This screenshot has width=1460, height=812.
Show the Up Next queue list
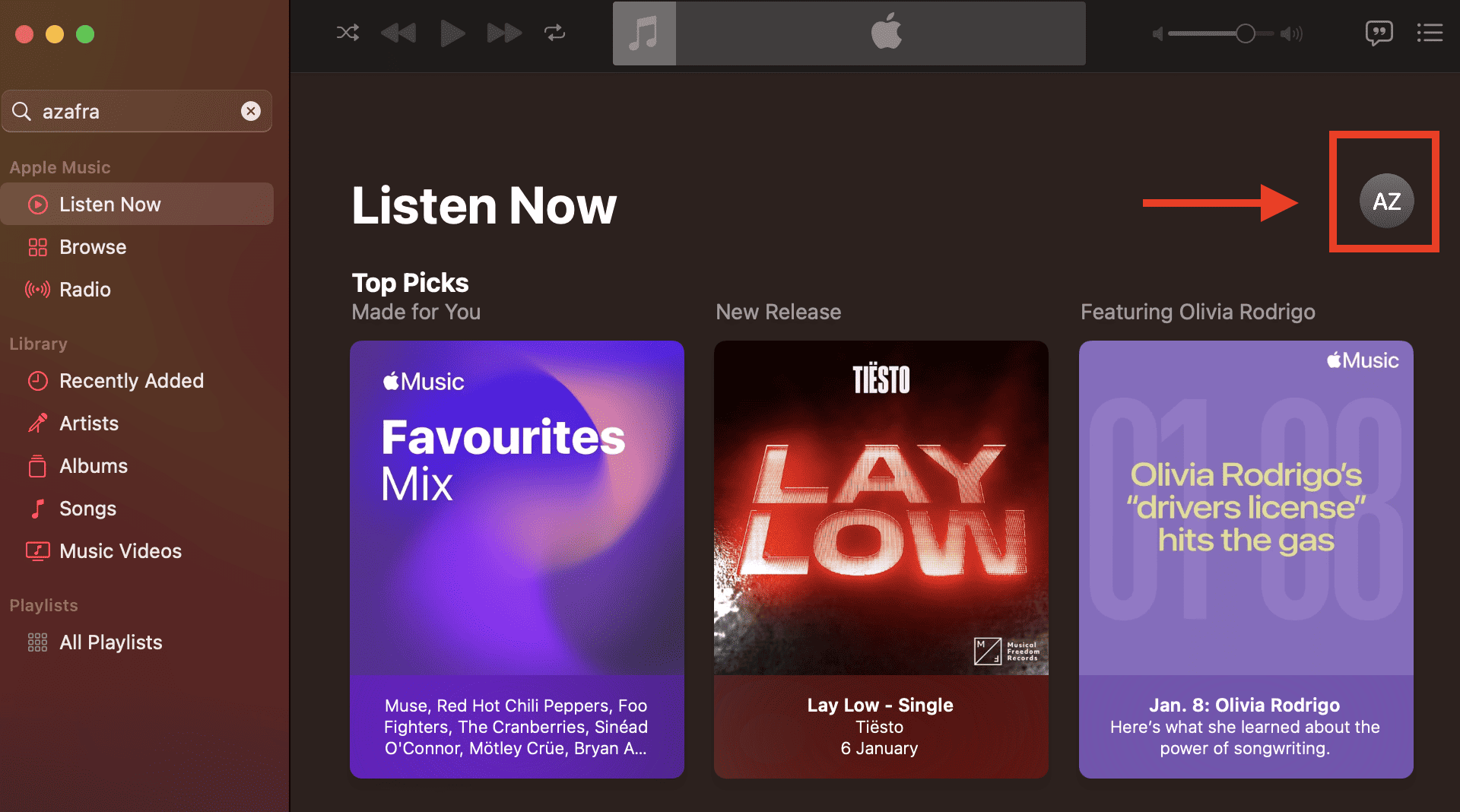[x=1430, y=33]
